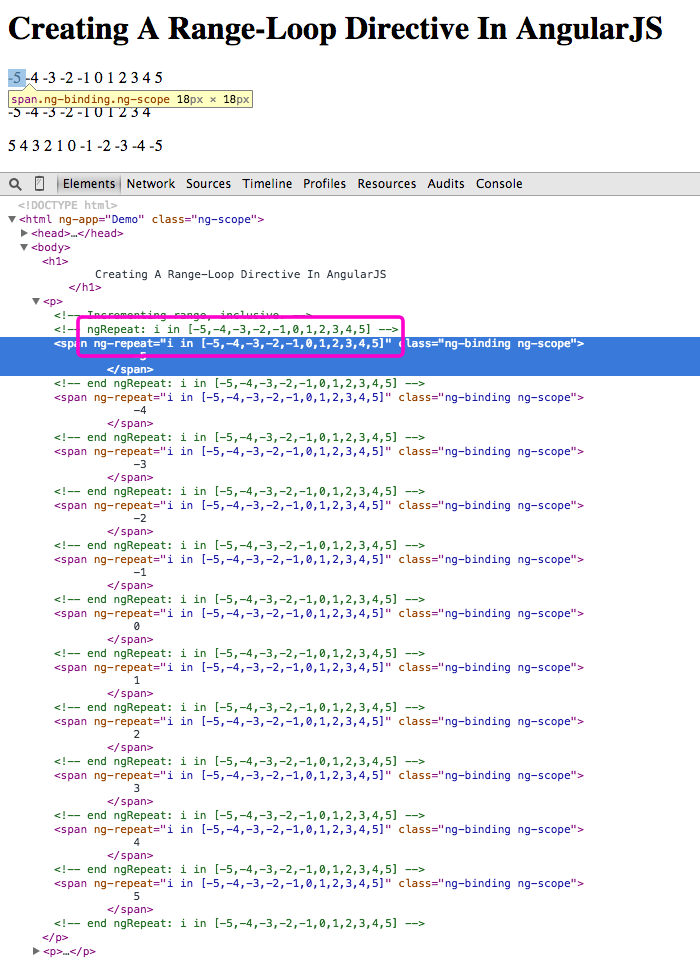Switch to the Timeline tab
Viewport: 700px width, 960px height.
point(267,184)
